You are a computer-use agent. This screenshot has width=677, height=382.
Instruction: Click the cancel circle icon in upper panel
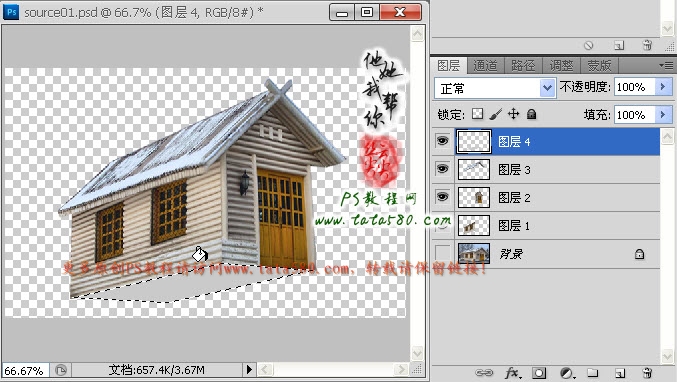pyautogui.click(x=588, y=45)
